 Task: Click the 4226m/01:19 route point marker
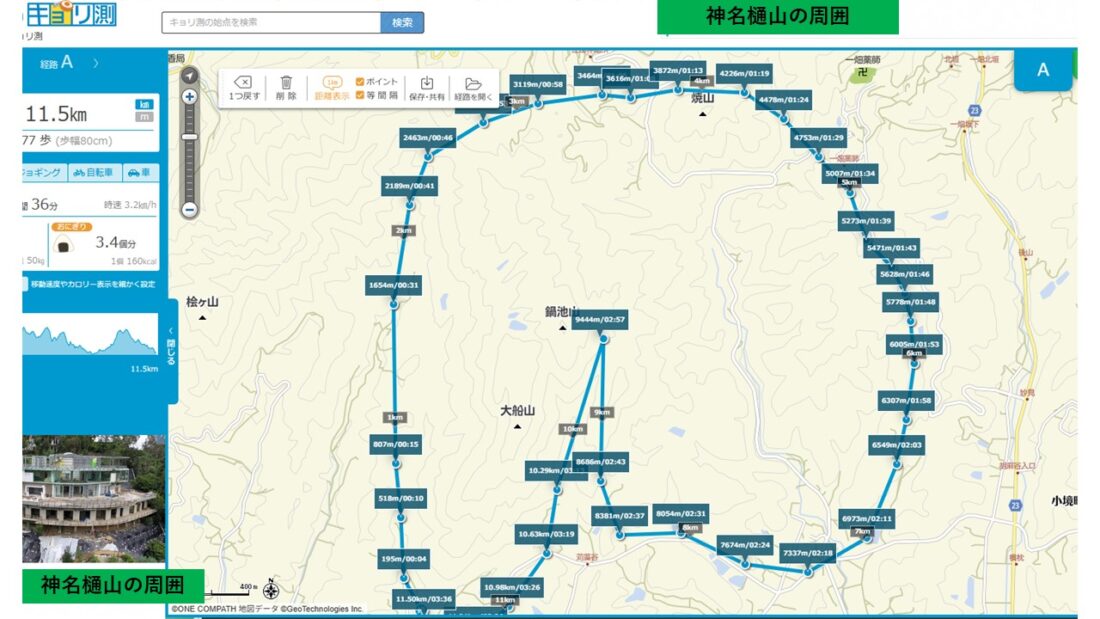click(744, 74)
